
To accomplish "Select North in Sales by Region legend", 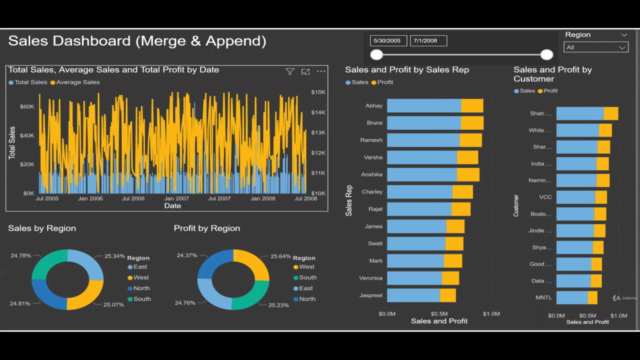I will click(139, 288).
